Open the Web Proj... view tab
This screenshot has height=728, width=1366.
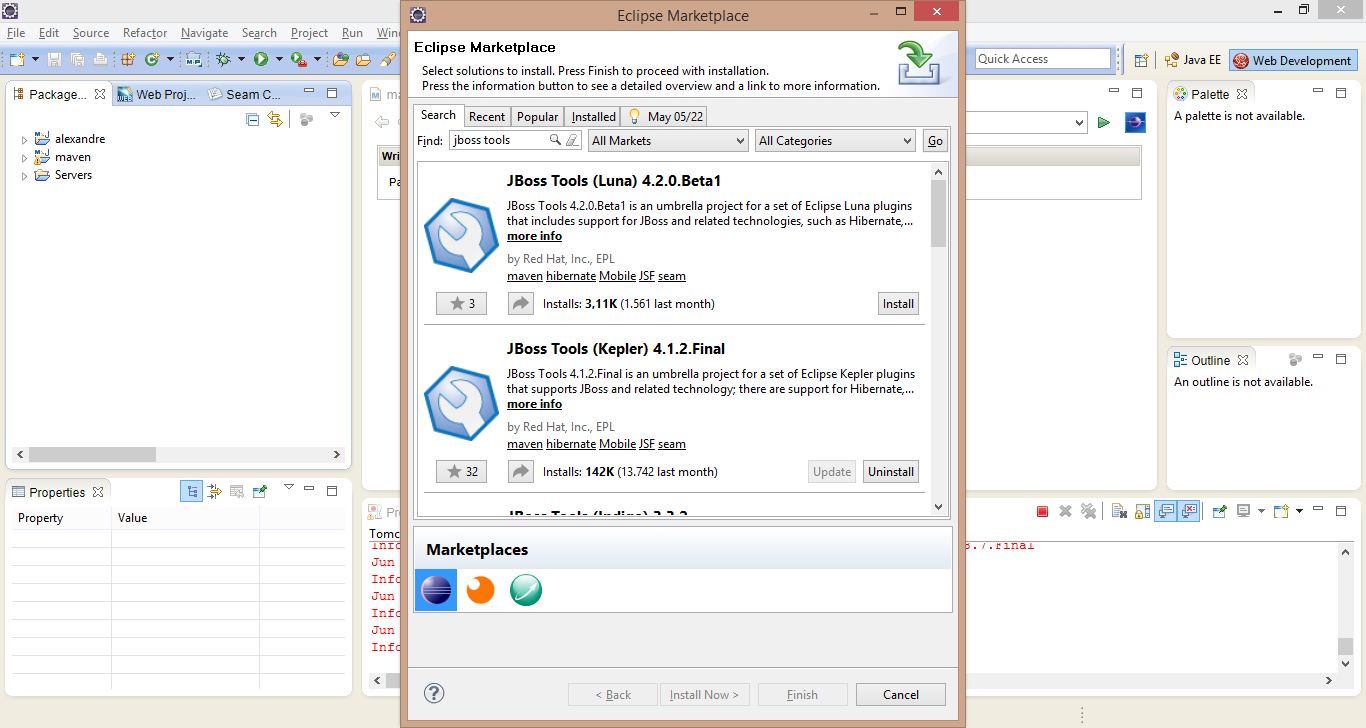click(x=156, y=95)
